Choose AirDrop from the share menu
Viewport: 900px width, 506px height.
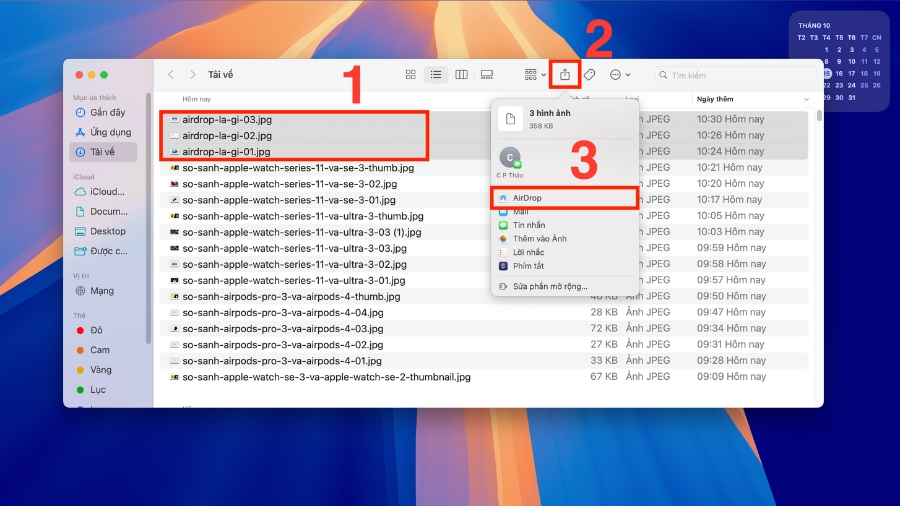pyautogui.click(x=526, y=198)
